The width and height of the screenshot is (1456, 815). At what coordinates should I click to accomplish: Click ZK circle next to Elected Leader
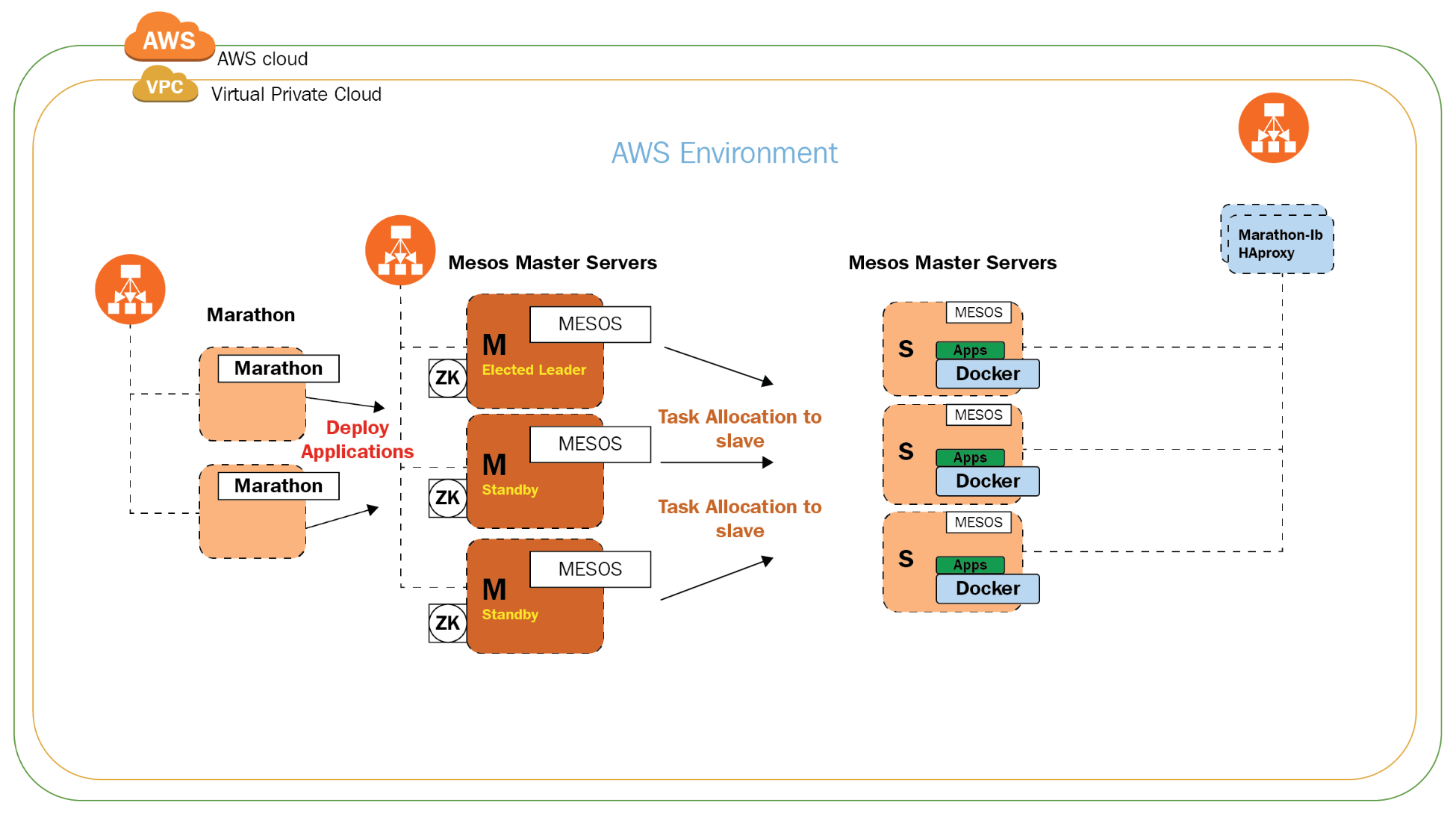pyautogui.click(x=447, y=378)
